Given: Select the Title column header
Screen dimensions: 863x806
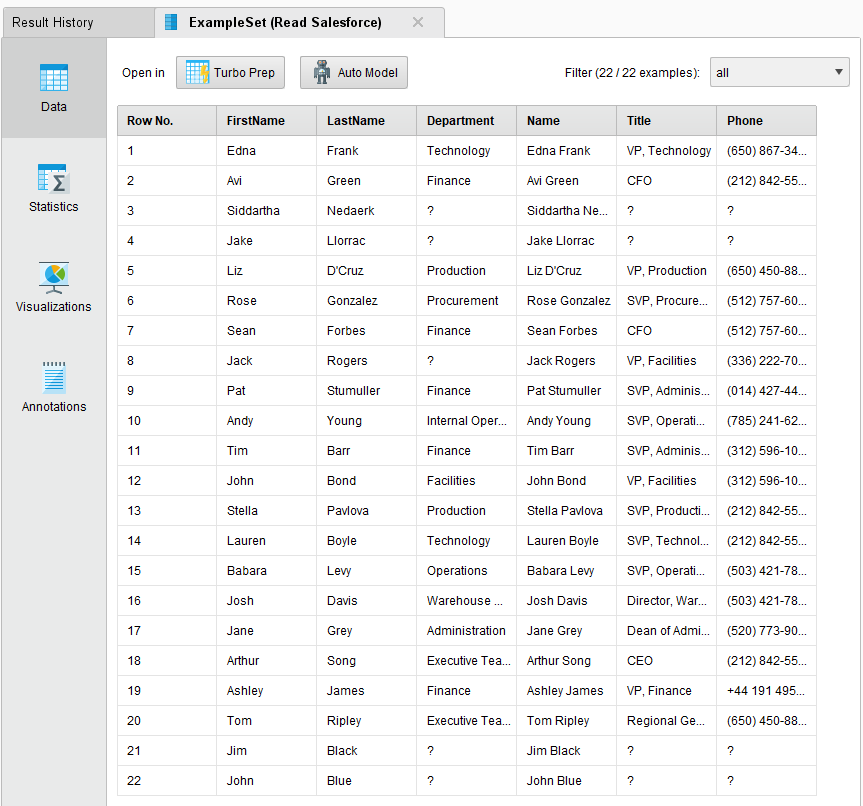Looking at the screenshot, I should click(x=666, y=120).
